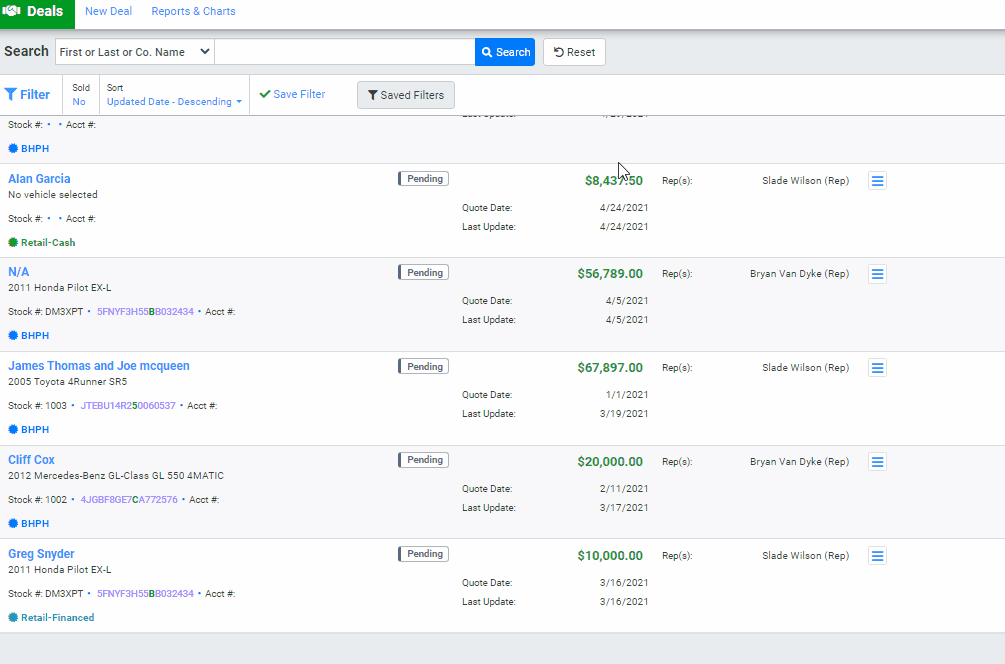Click Last Update 3/19/2021 date

coord(624,413)
